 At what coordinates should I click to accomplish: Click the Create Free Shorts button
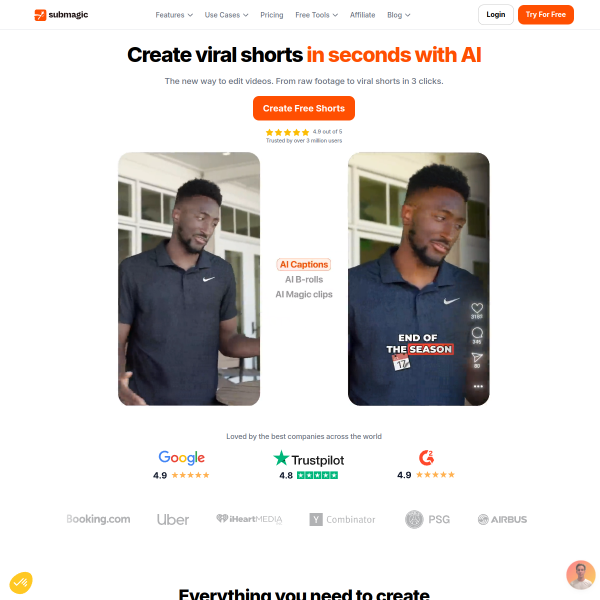[304, 108]
